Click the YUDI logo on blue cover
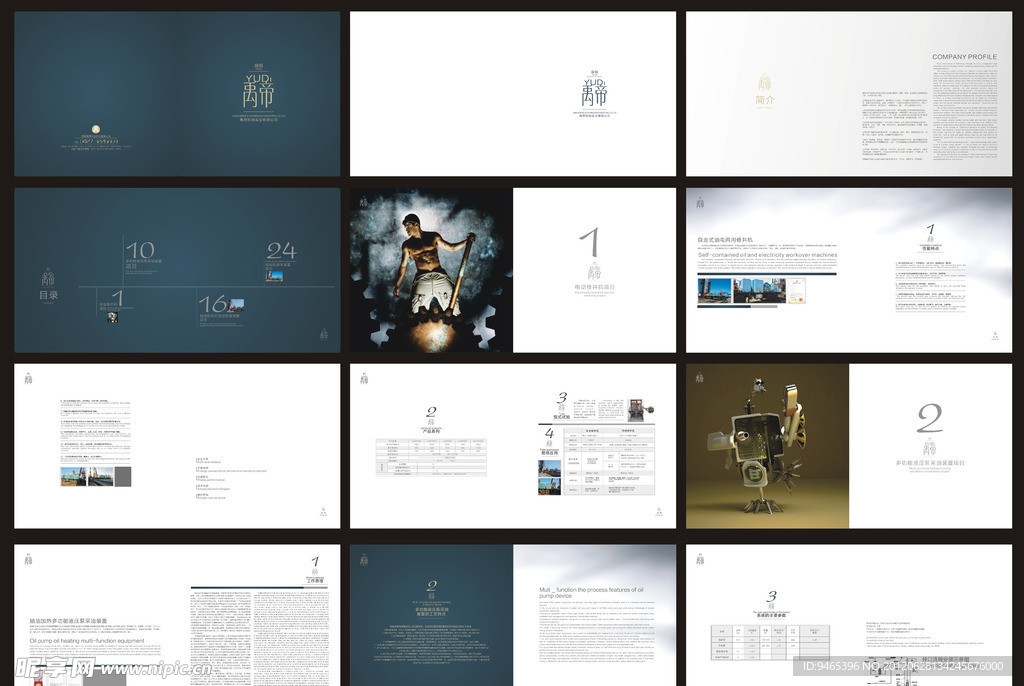Viewport: 1024px width, 686px height. 256,90
